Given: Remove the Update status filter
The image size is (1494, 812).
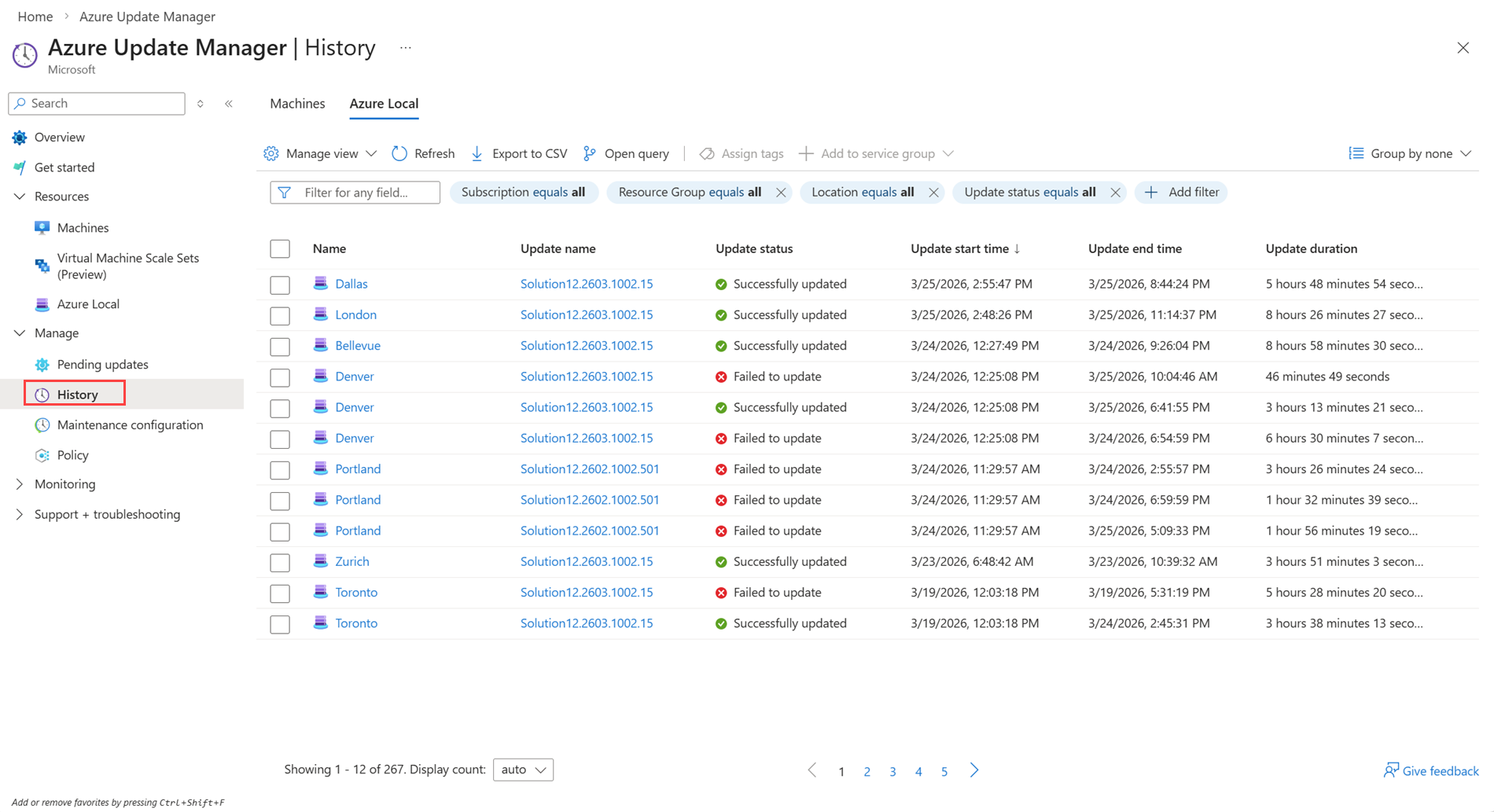Looking at the screenshot, I should click(1115, 193).
